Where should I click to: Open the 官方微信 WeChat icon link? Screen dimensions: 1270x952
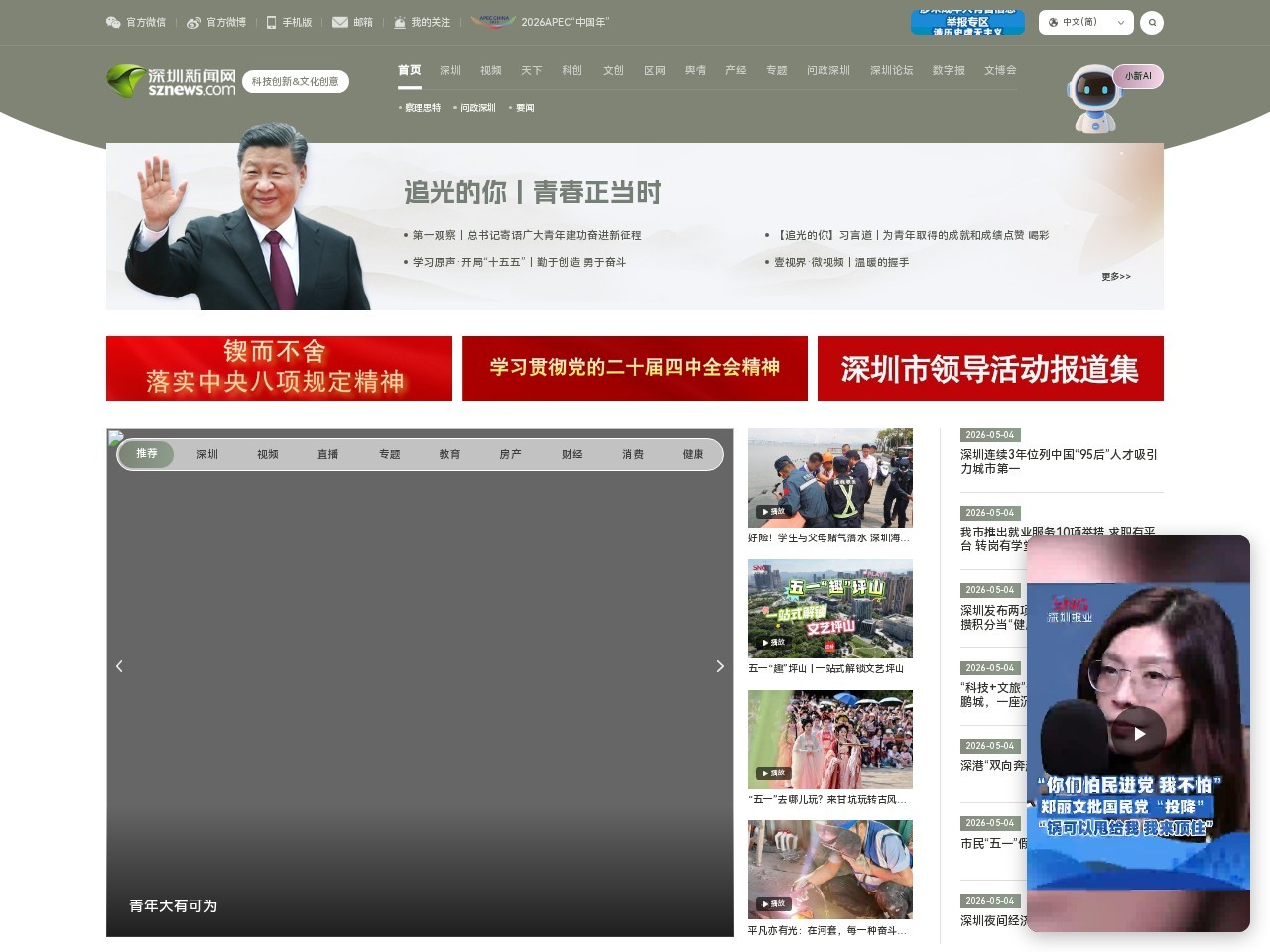pos(113,22)
